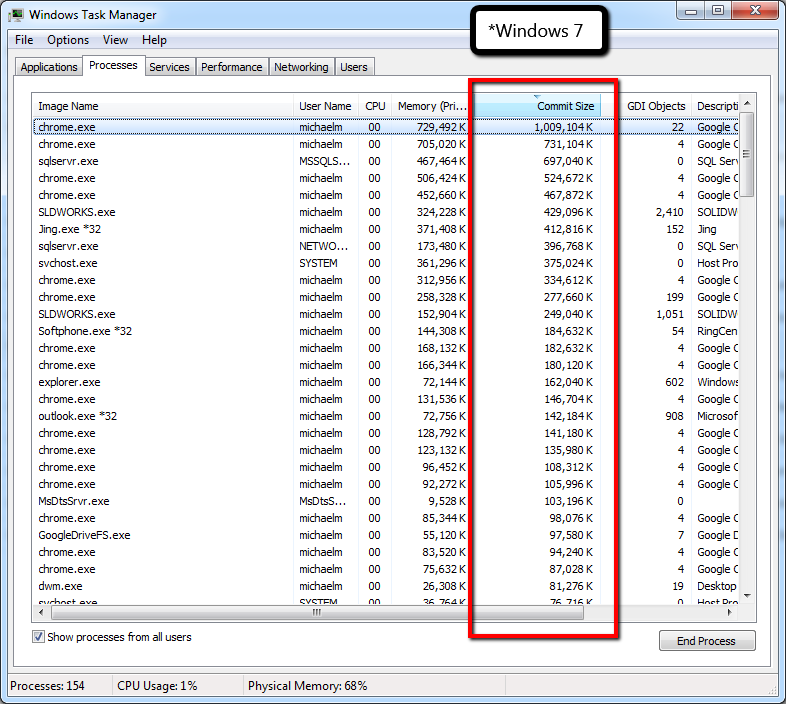Open the Help menu
Screen dimensions: 786x704
(154, 40)
